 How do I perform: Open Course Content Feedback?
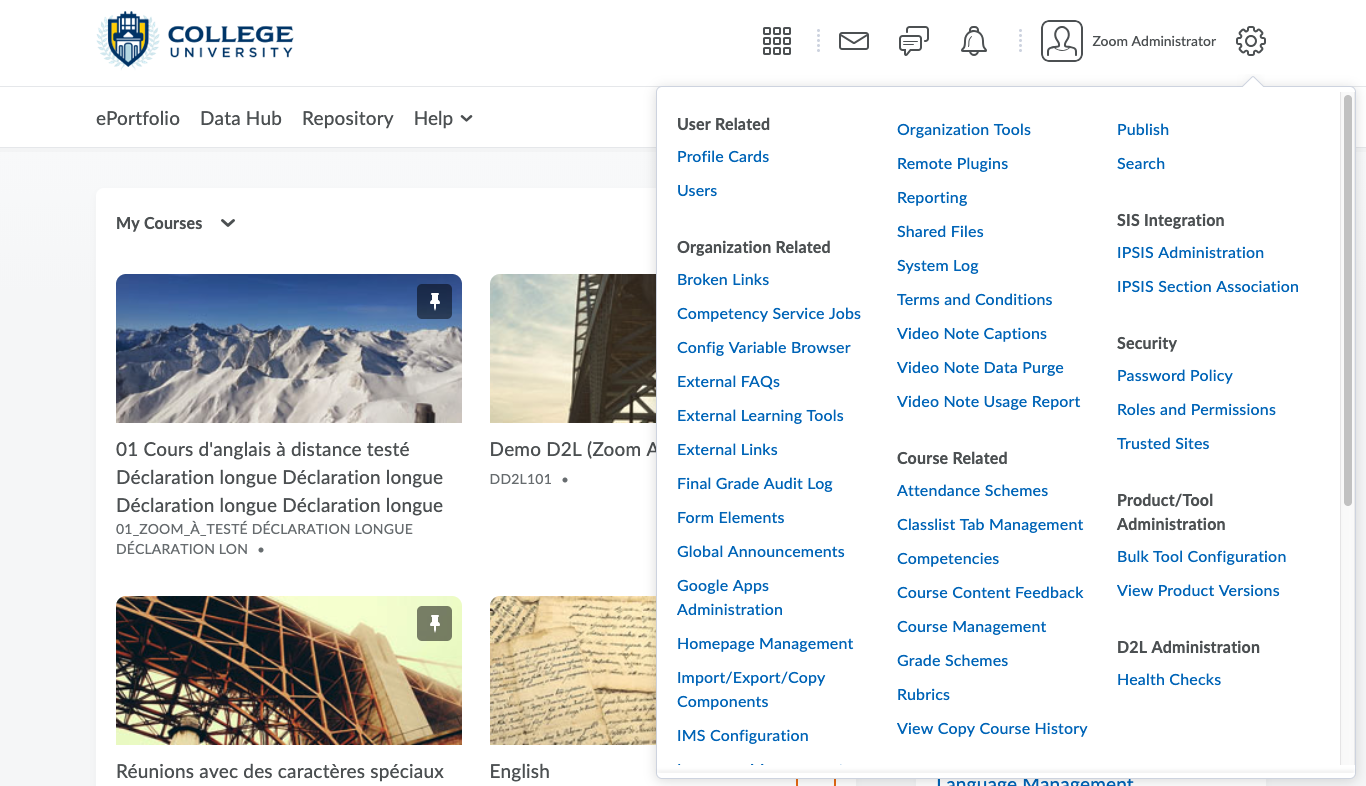coord(990,593)
